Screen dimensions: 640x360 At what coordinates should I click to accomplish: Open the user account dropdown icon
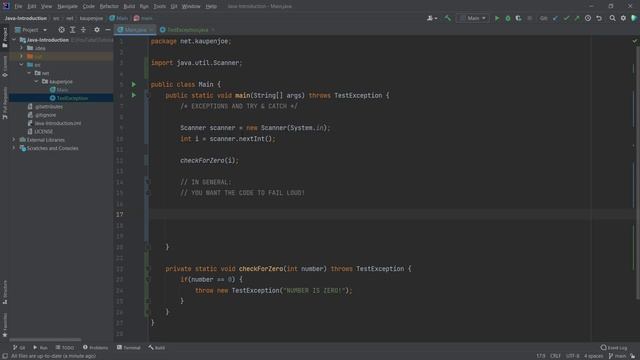(432, 18)
